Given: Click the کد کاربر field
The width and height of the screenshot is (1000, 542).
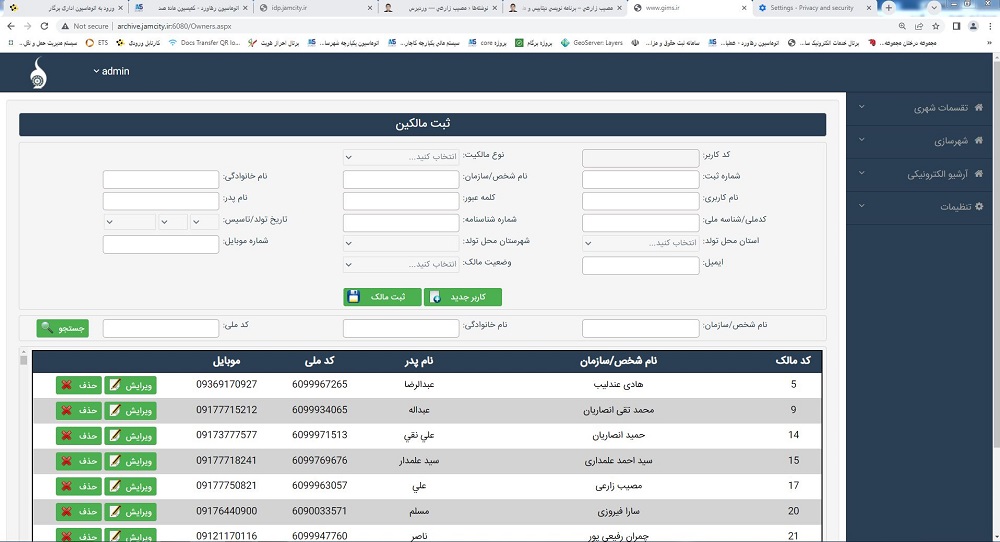Looking at the screenshot, I should point(640,158).
